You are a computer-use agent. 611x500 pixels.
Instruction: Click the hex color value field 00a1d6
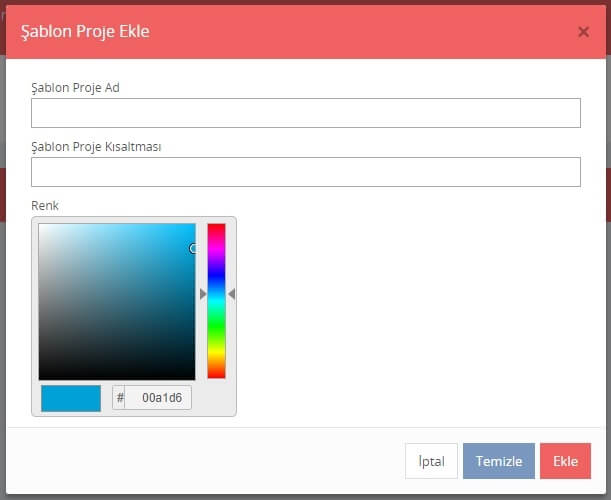[x=158, y=398]
